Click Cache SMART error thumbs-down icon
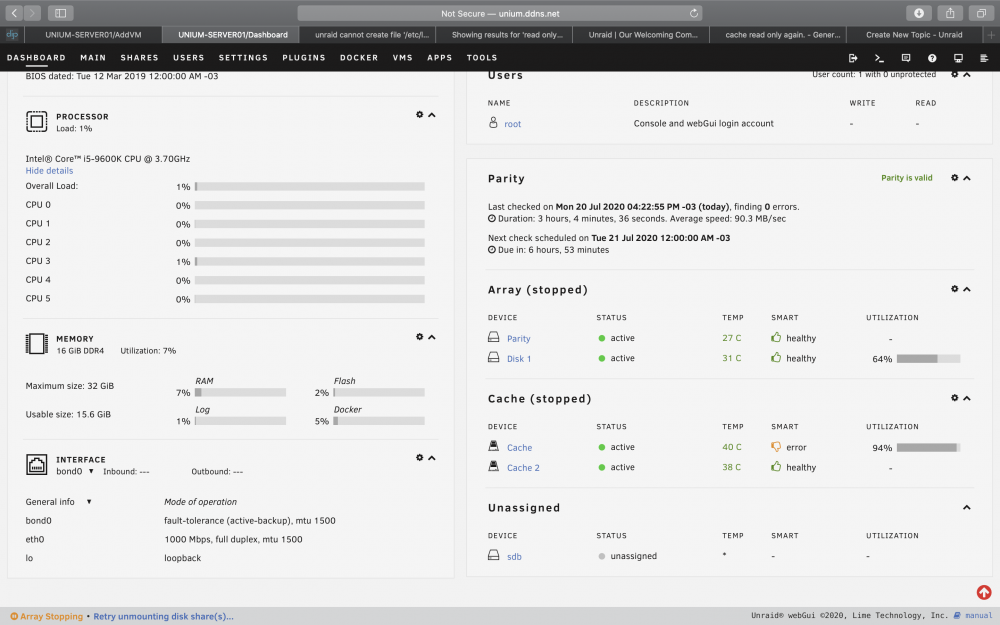 (x=776, y=447)
